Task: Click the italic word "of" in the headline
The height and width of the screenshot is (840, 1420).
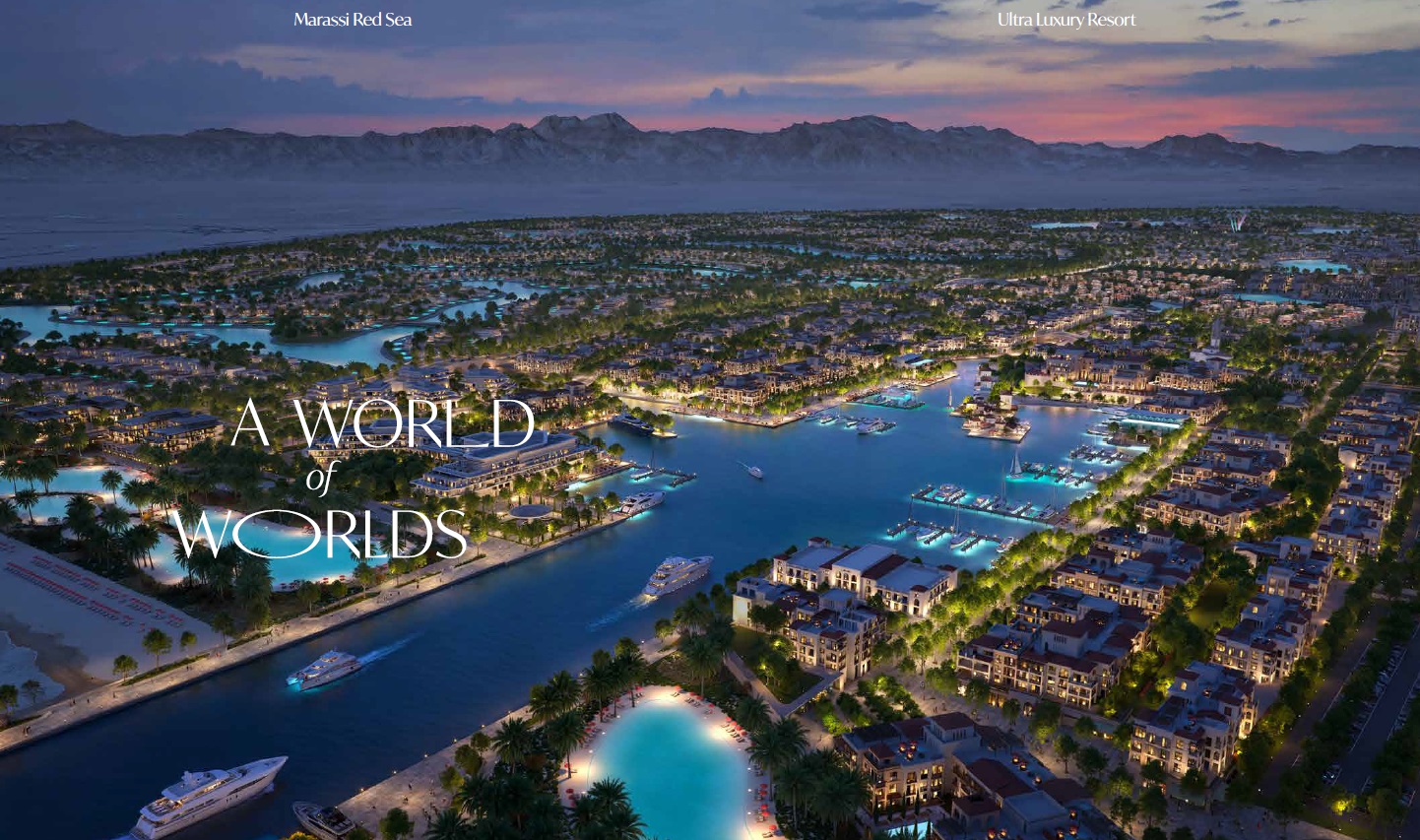Action: [321, 479]
